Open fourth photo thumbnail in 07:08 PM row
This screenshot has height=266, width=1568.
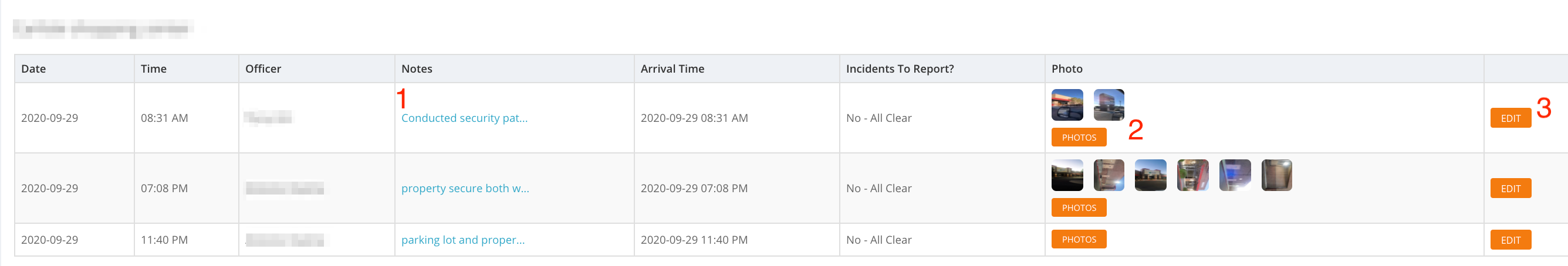tap(1192, 176)
